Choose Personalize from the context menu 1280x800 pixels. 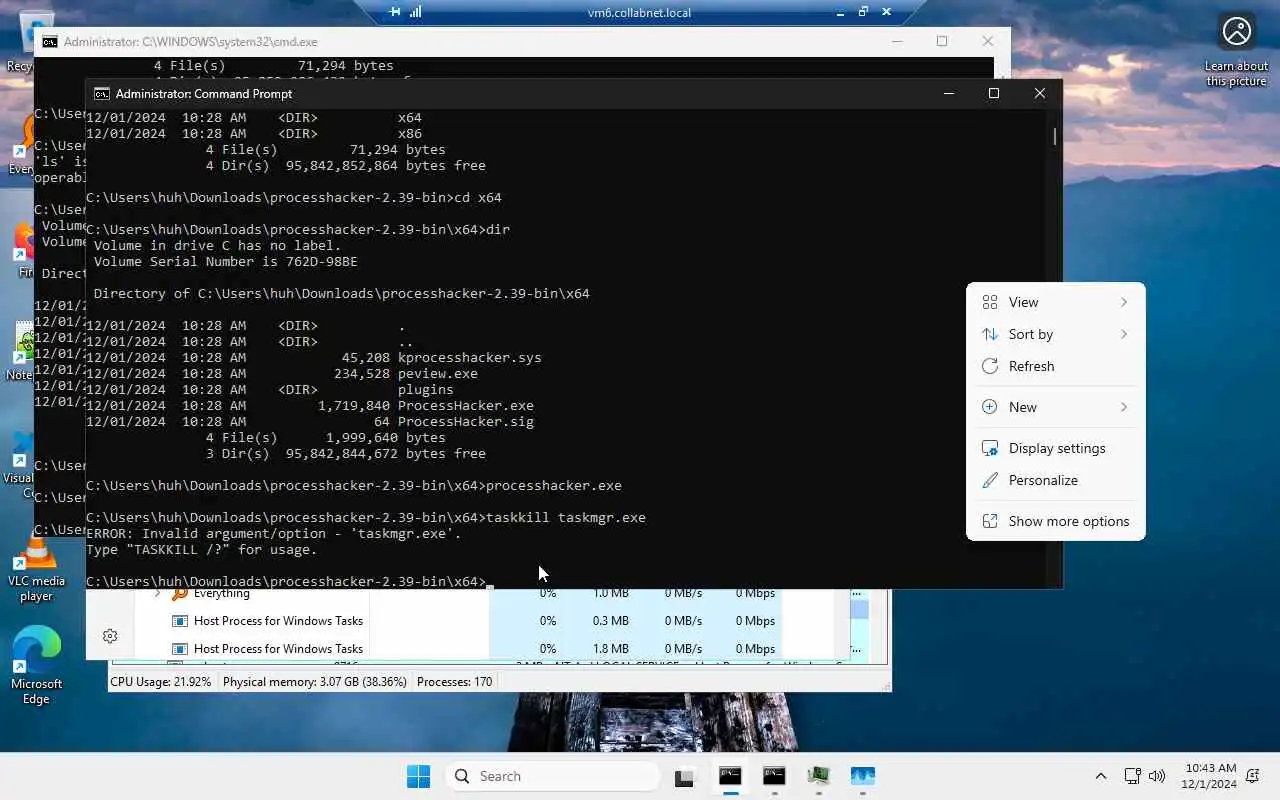(x=1055, y=480)
